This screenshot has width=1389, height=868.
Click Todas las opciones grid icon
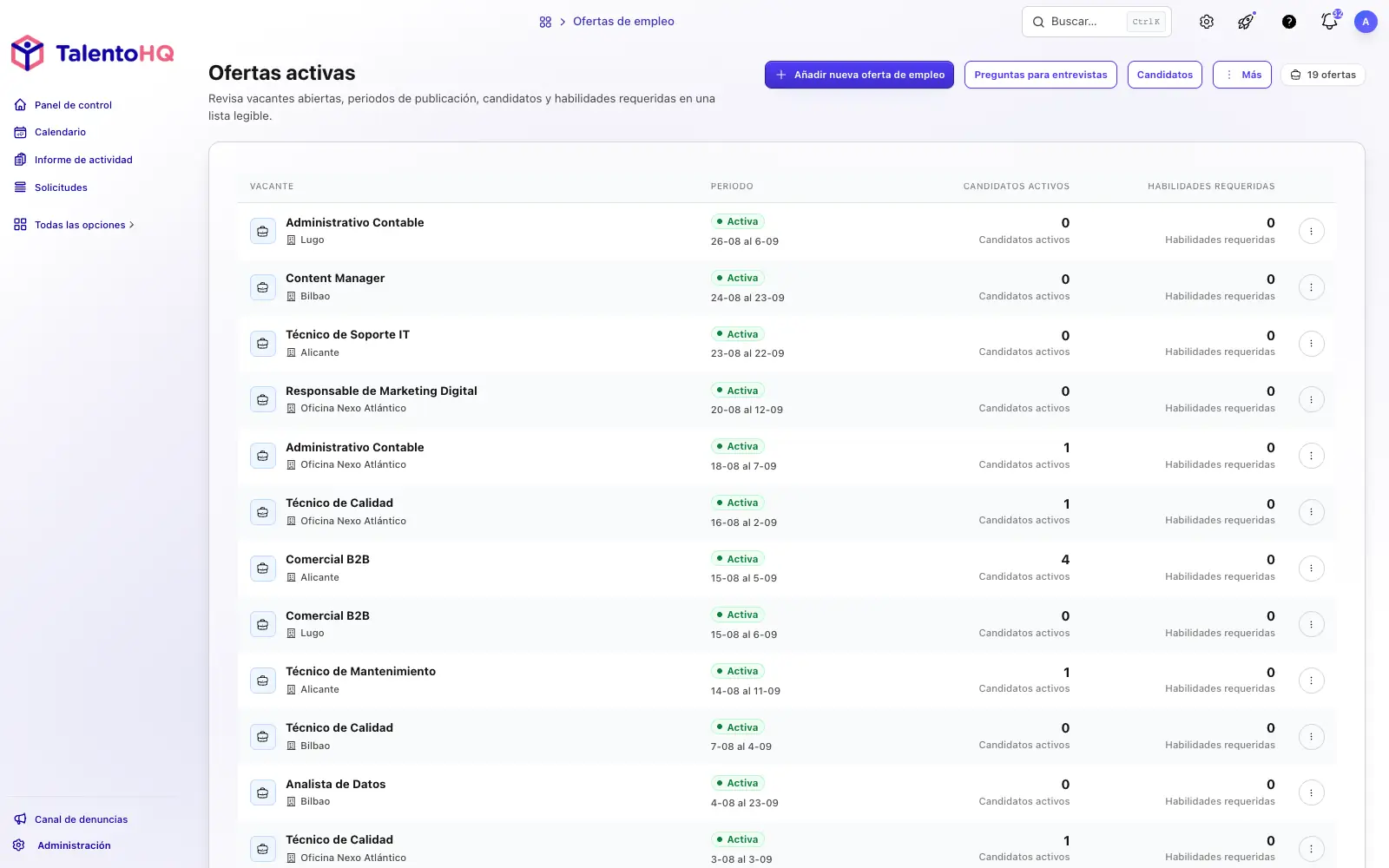coord(20,225)
